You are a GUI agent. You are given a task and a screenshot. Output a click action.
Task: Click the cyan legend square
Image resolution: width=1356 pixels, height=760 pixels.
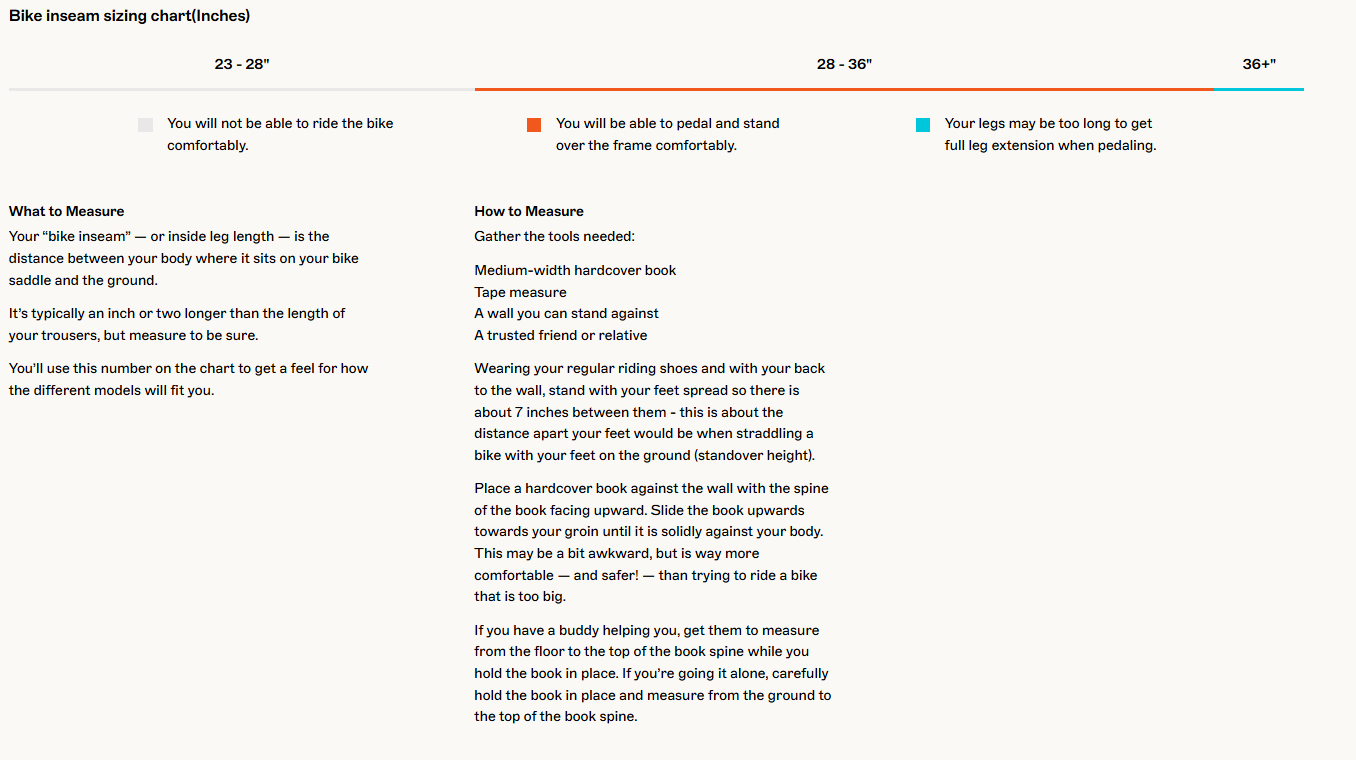(x=923, y=125)
